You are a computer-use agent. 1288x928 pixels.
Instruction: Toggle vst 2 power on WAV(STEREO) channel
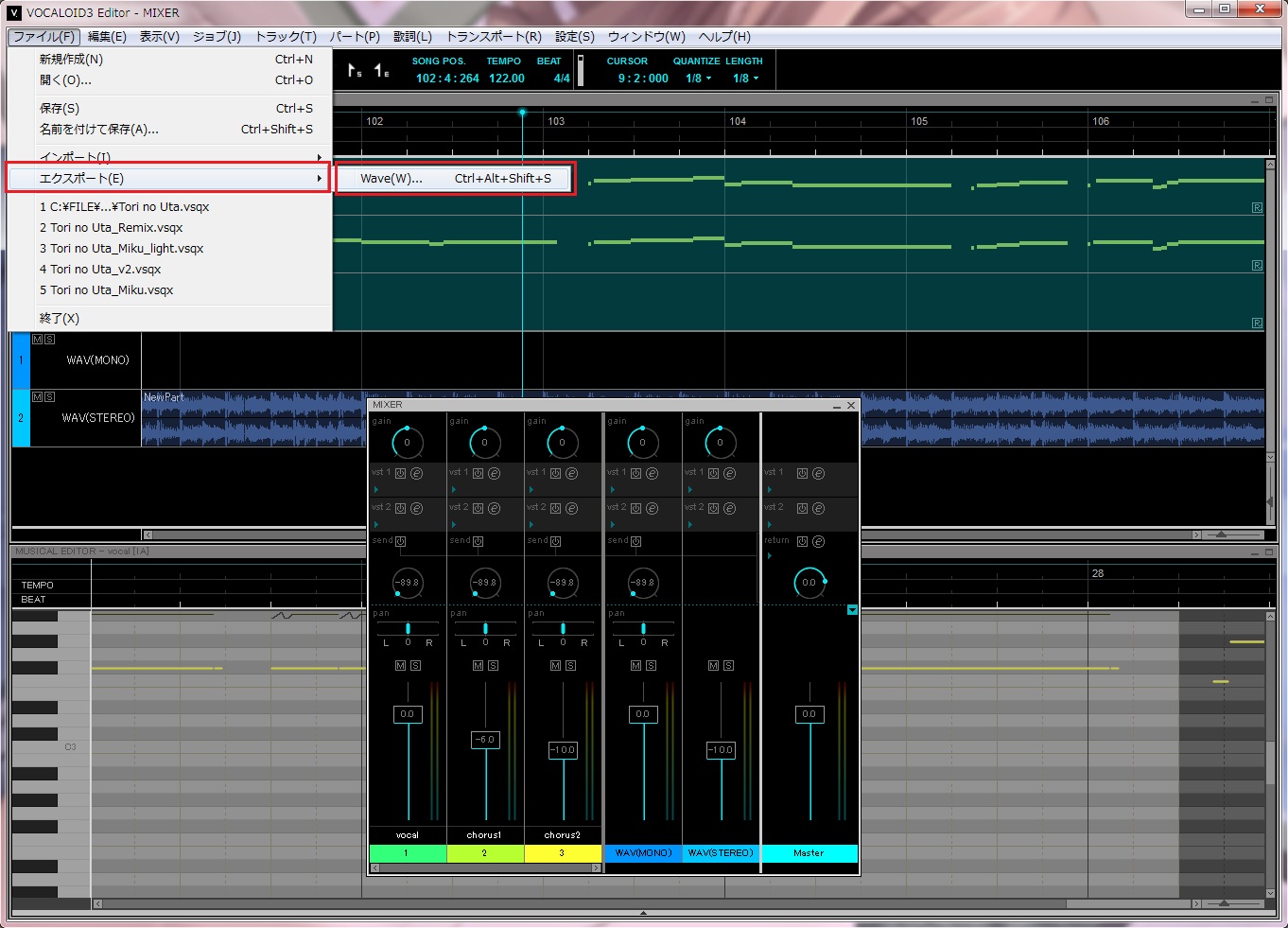tap(713, 508)
